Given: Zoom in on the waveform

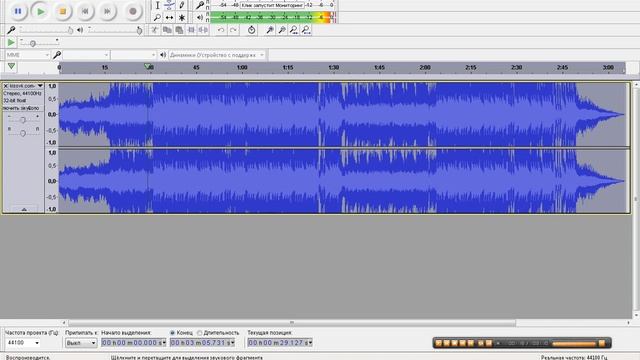Looking at the screenshot, I should pos(270,30).
